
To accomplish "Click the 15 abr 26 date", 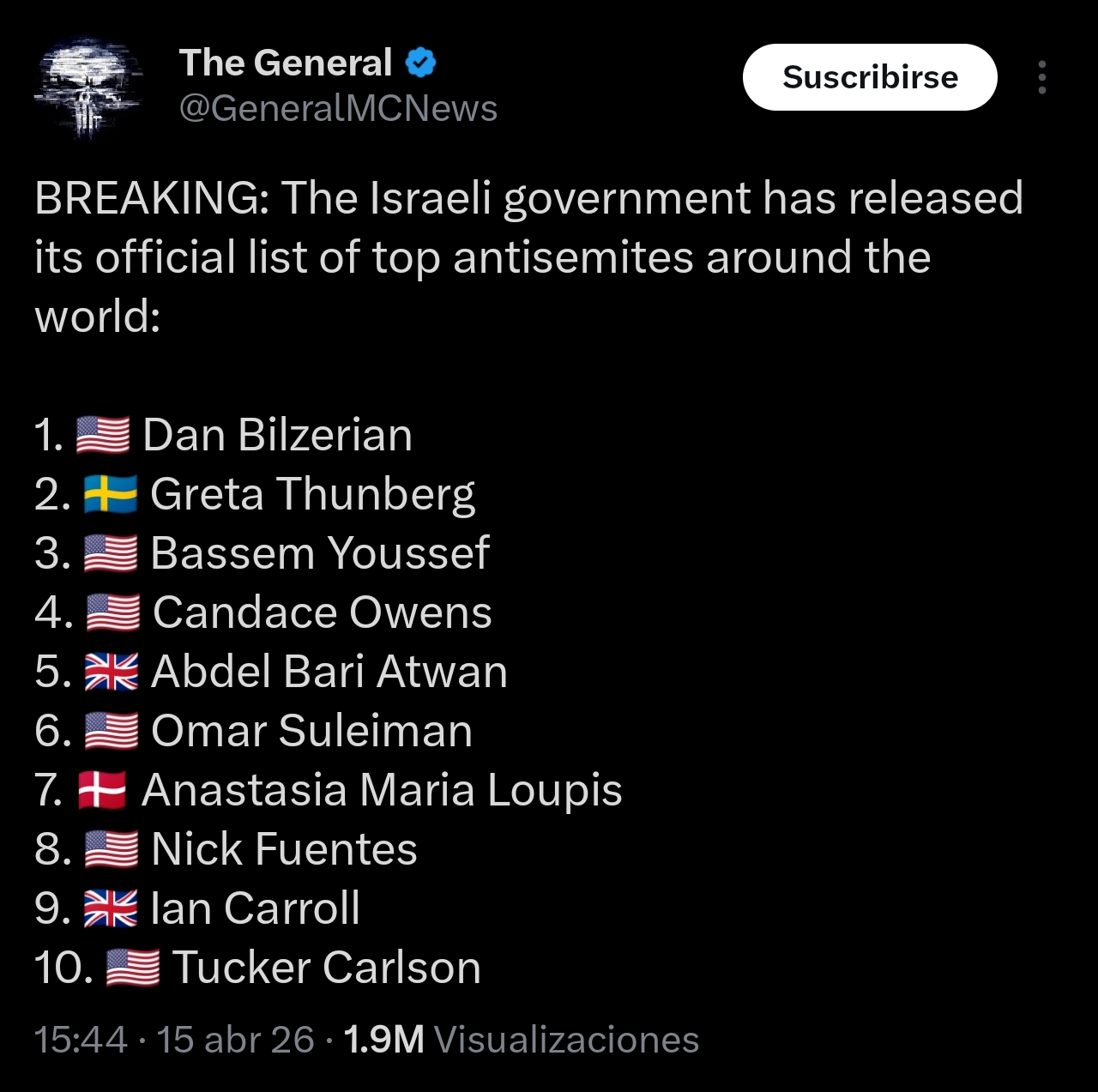I will tap(235, 1040).
